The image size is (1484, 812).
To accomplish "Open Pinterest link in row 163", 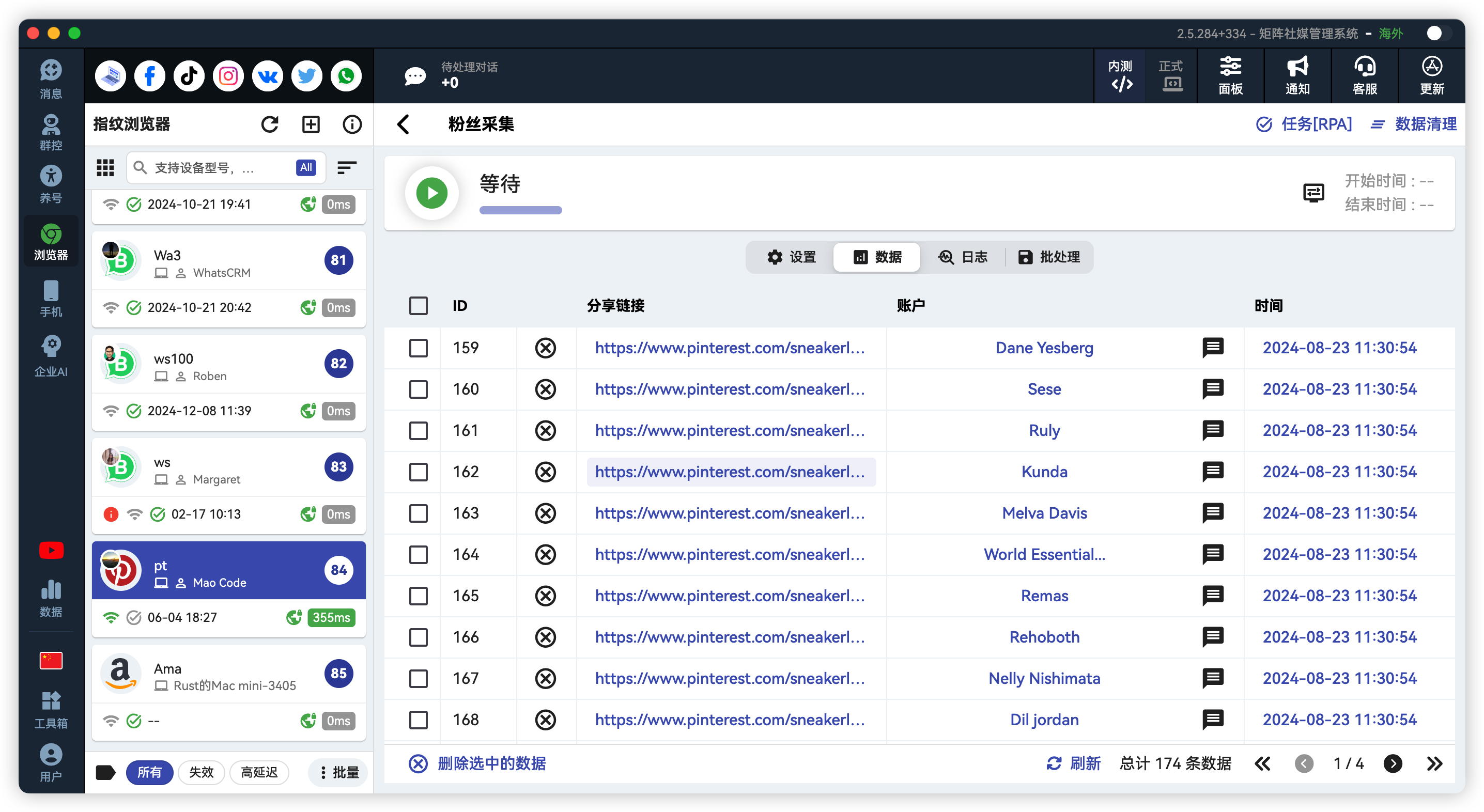I will 730,513.
